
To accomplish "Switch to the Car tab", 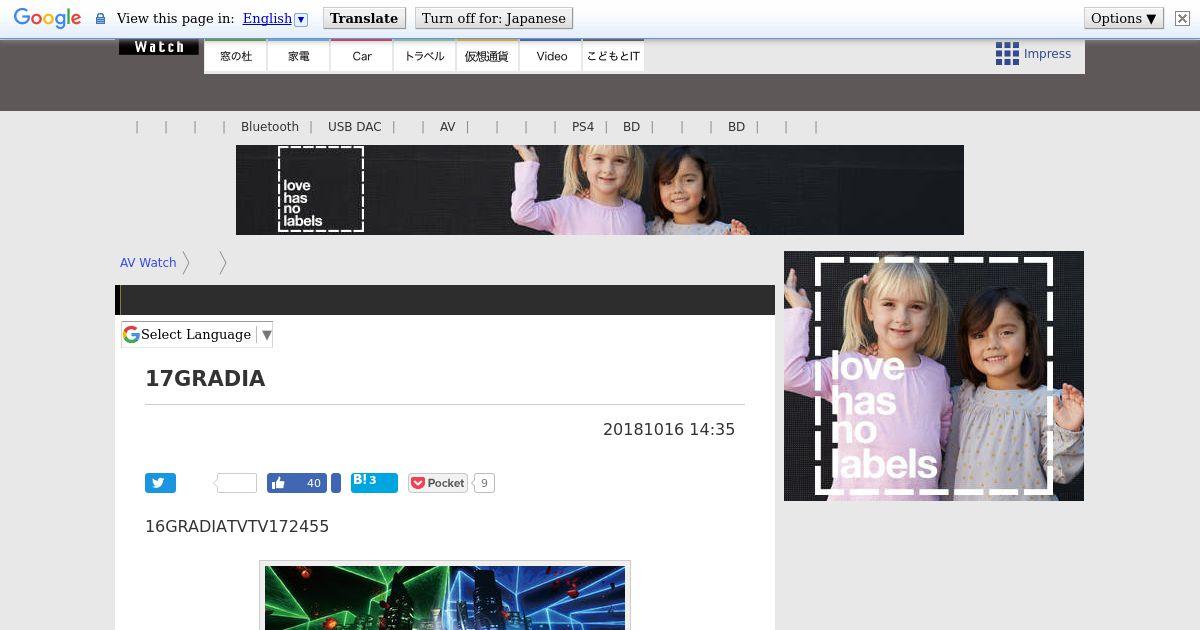I will coord(362,56).
